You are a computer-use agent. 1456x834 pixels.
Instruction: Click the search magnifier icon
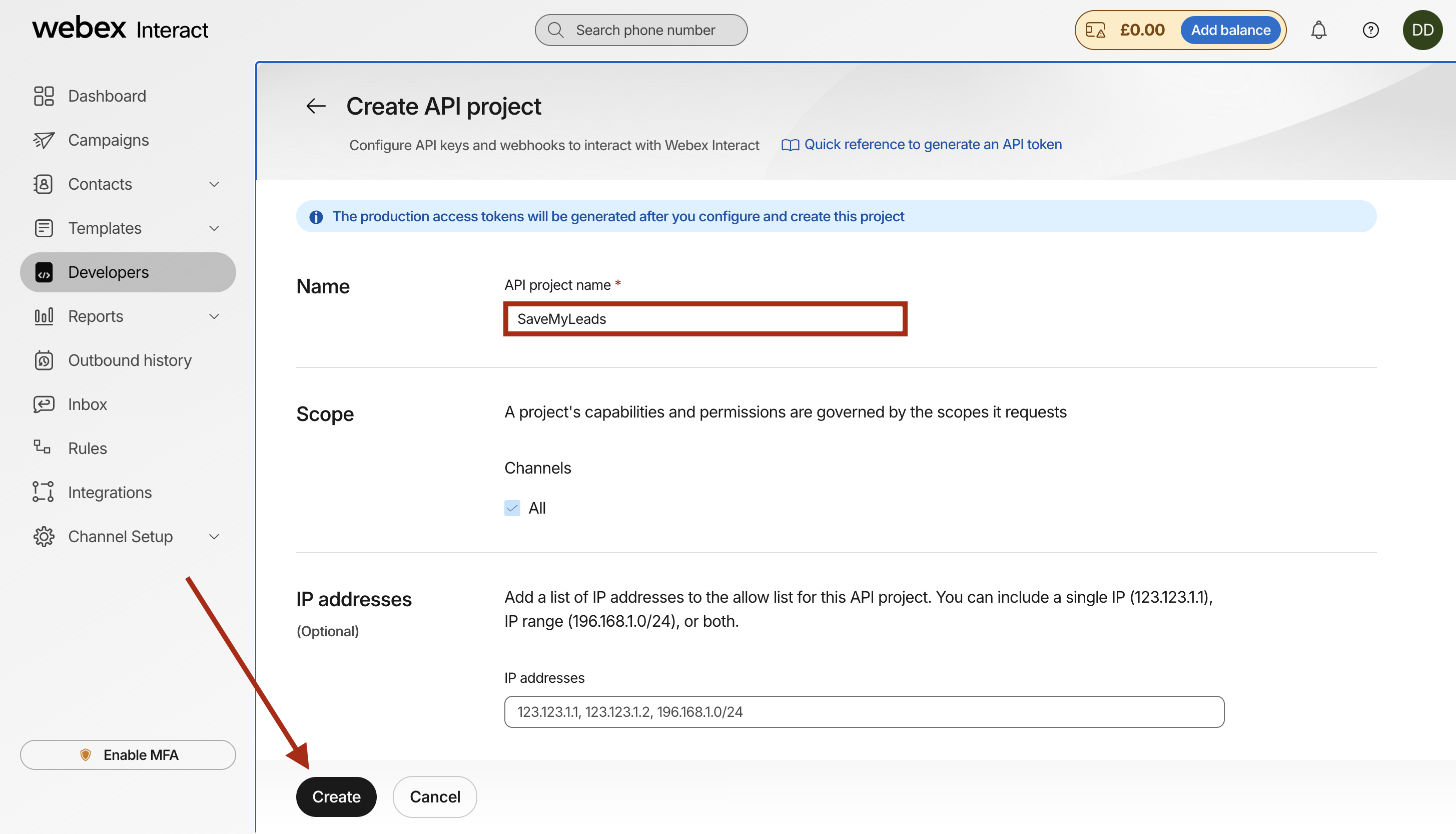[x=556, y=30]
